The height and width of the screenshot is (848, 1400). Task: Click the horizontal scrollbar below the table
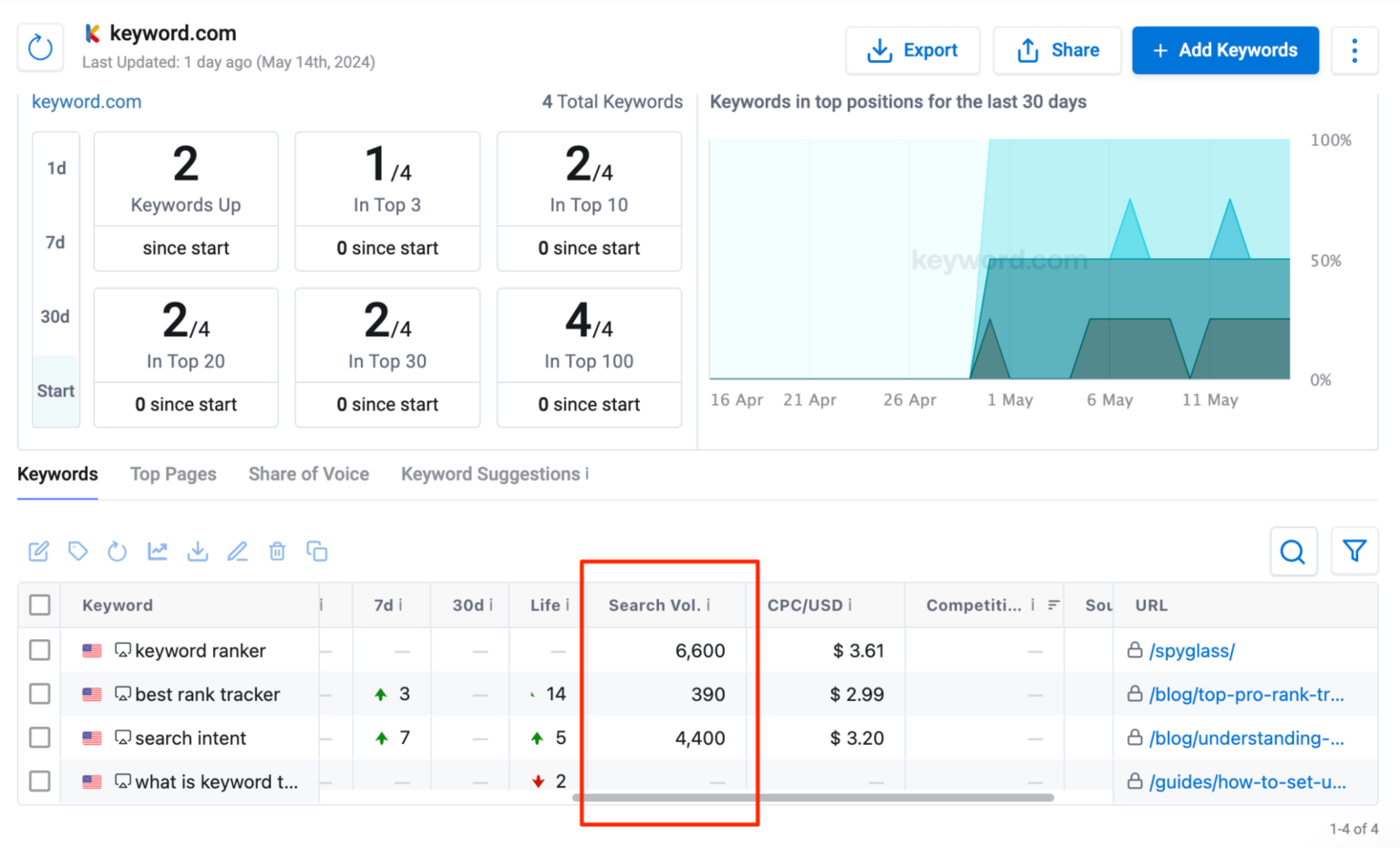point(811,797)
